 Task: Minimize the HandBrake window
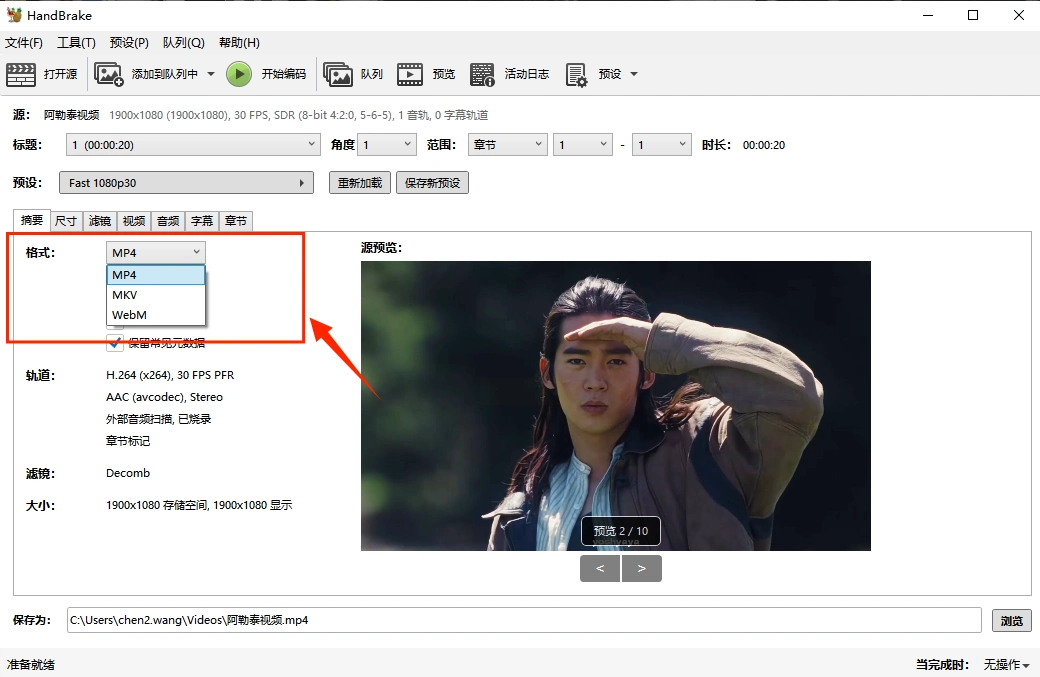coord(928,15)
